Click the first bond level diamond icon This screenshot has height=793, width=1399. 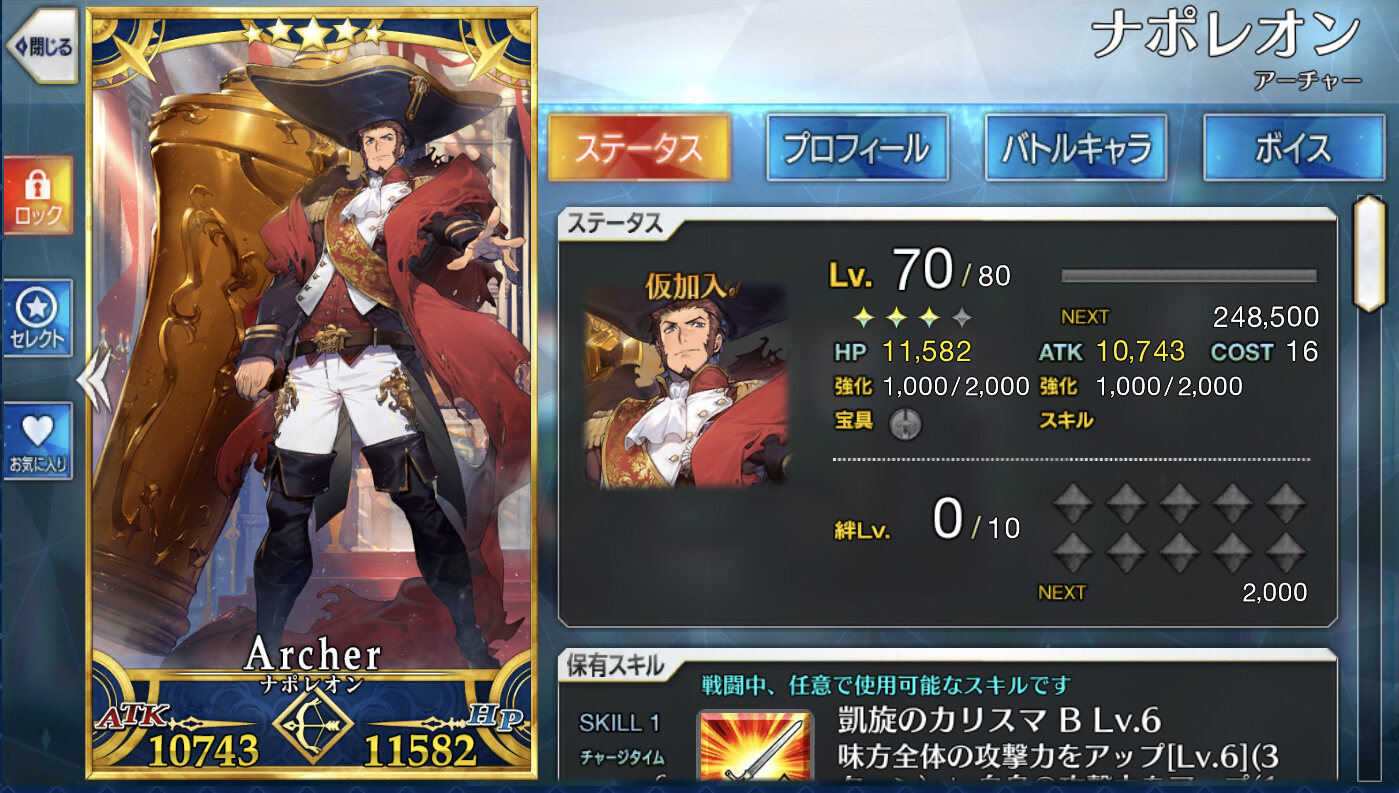[1071, 503]
